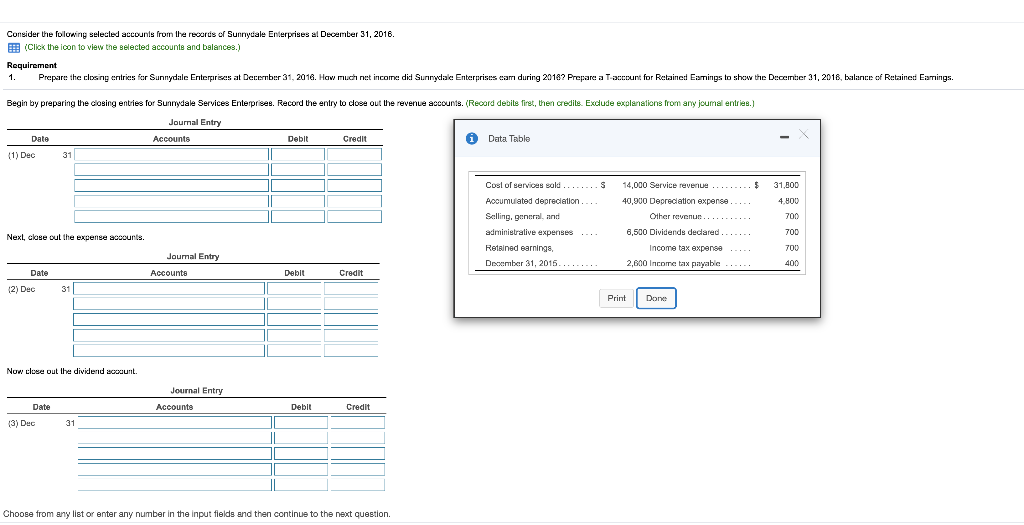
Task: Select fourth Credit field of entry (2)
Action: coord(351,335)
